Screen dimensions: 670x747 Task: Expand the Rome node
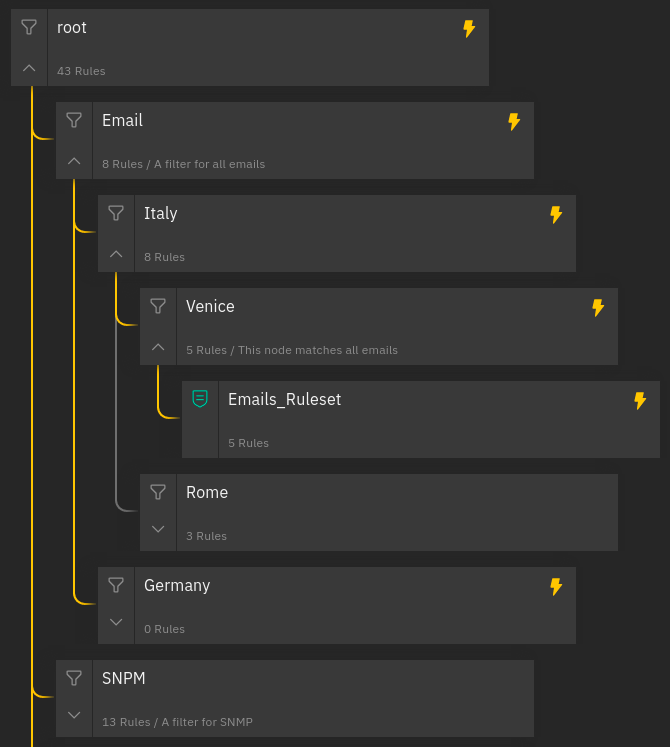[158, 529]
